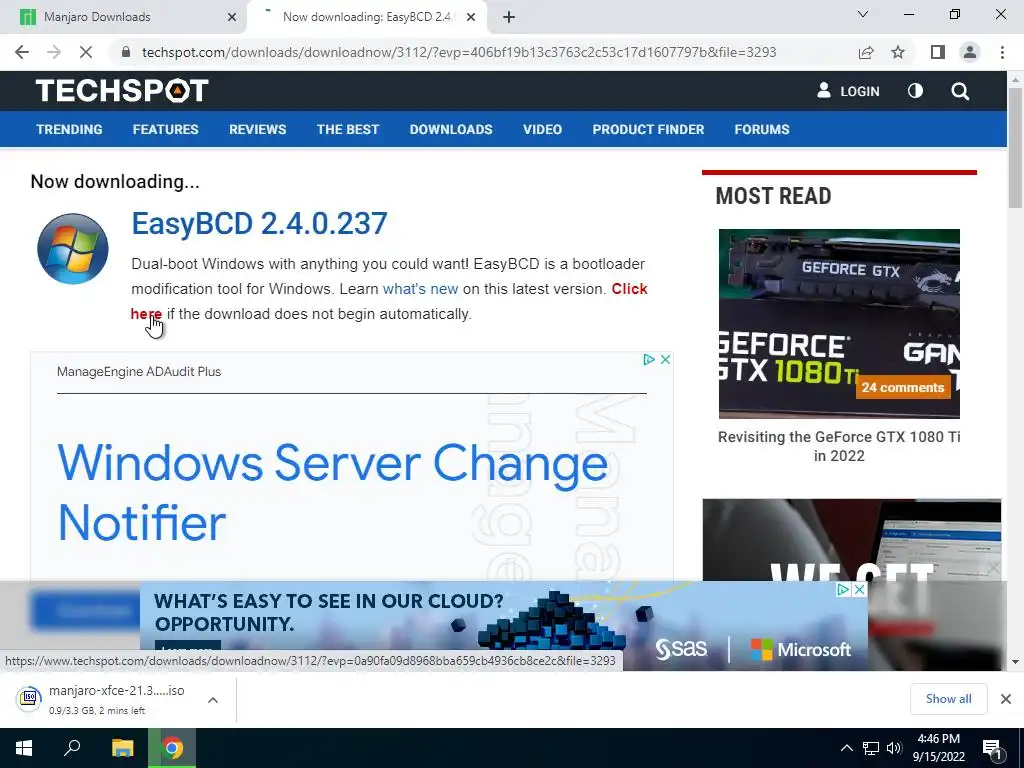Open the 24 comments badge
This screenshot has width=1024, height=768.
point(903,387)
